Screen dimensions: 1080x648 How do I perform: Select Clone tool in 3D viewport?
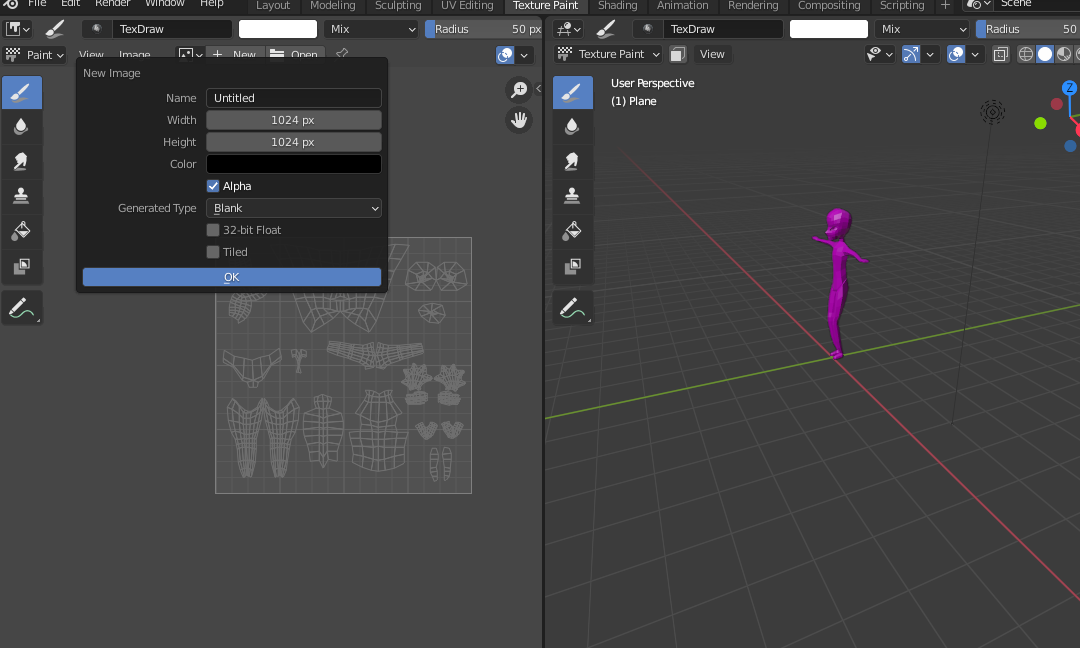coord(572,196)
